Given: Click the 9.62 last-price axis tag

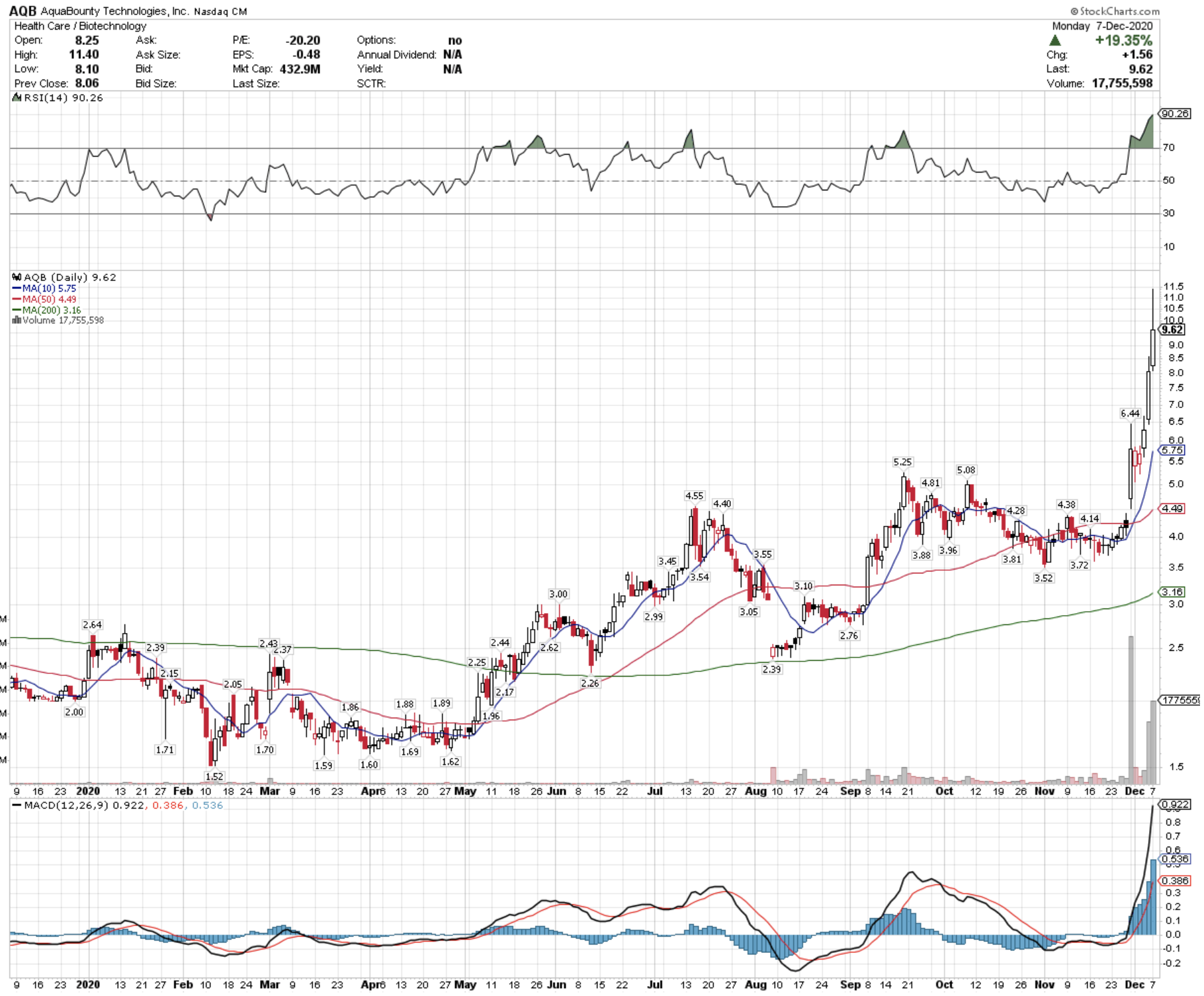Looking at the screenshot, I should [1172, 330].
